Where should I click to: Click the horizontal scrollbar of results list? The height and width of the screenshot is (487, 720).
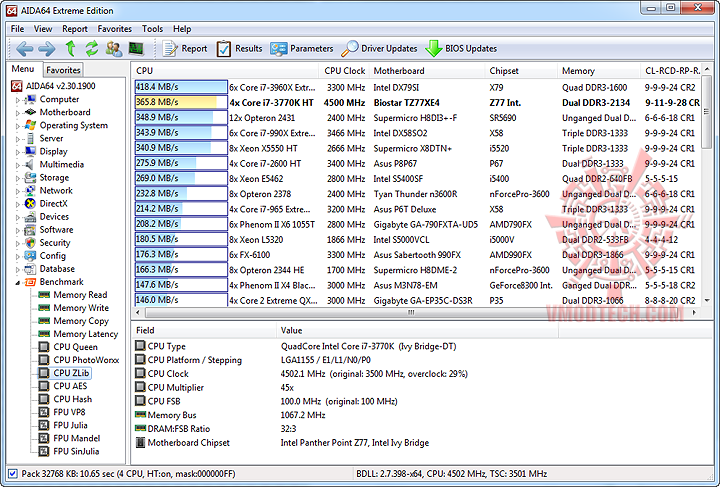pos(411,313)
